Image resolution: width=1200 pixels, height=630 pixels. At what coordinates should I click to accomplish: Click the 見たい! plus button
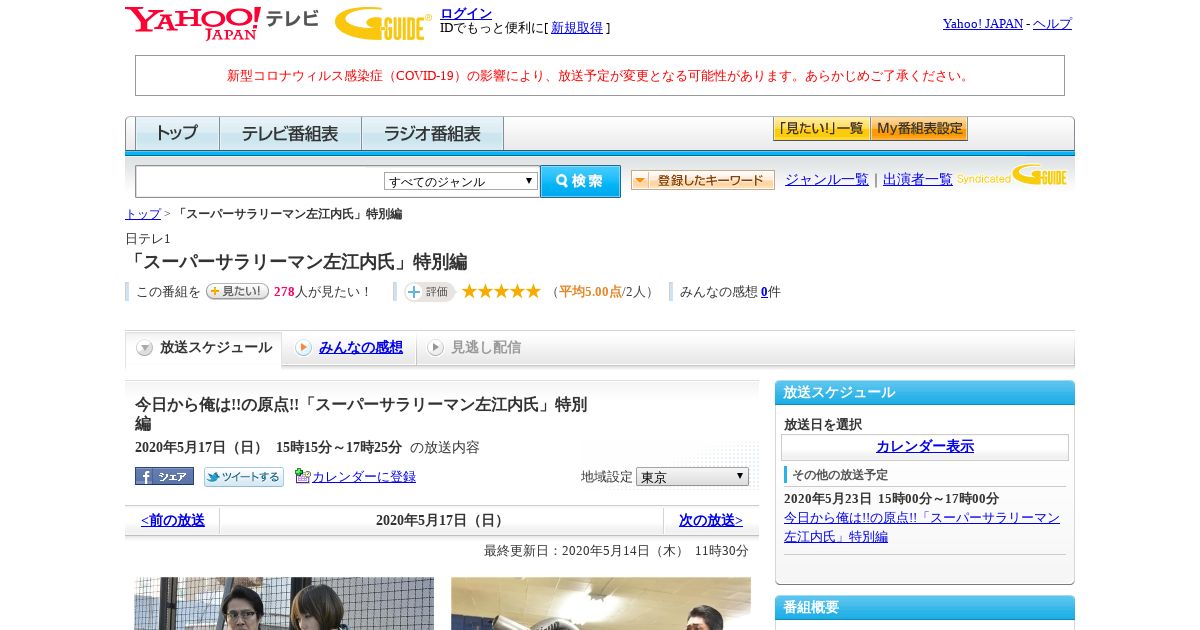tap(237, 291)
